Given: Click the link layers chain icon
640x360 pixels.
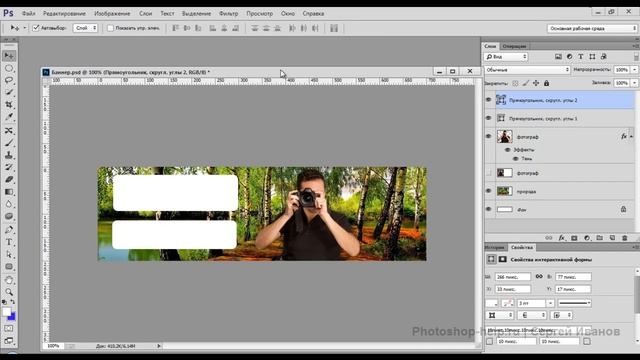Looking at the screenshot, I should click(x=549, y=238).
